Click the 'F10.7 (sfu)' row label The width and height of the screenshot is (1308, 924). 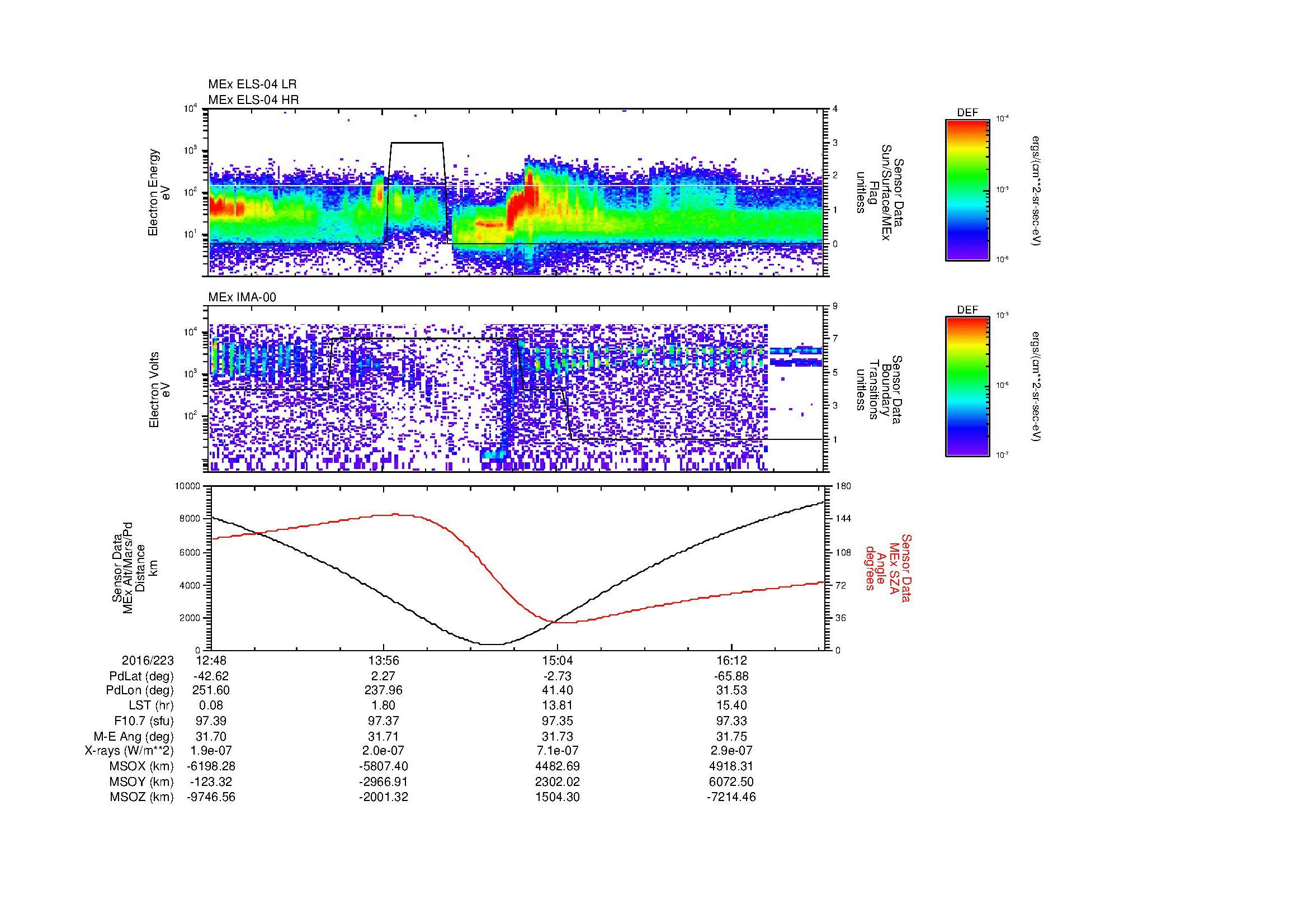144,721
